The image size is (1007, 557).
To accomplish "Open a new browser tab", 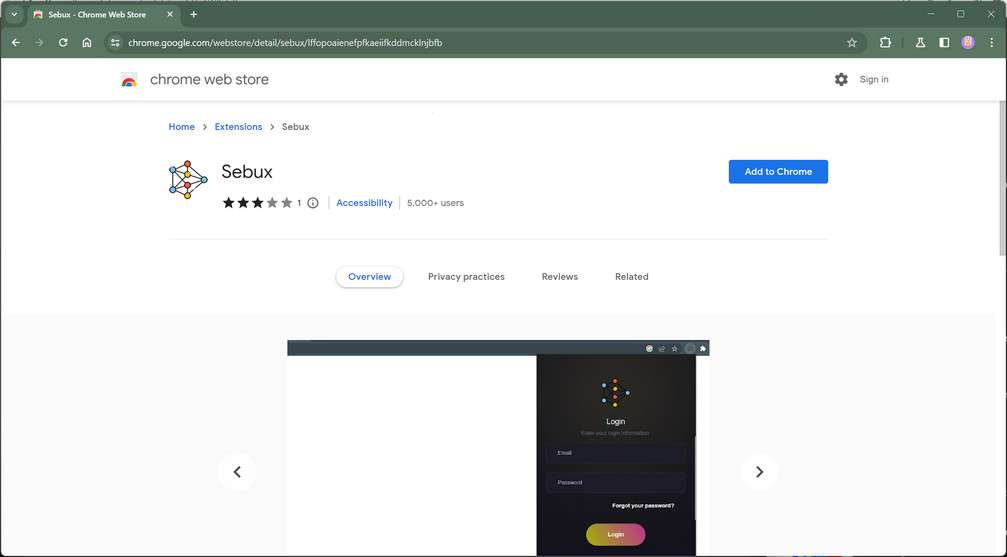I will 193,14.
